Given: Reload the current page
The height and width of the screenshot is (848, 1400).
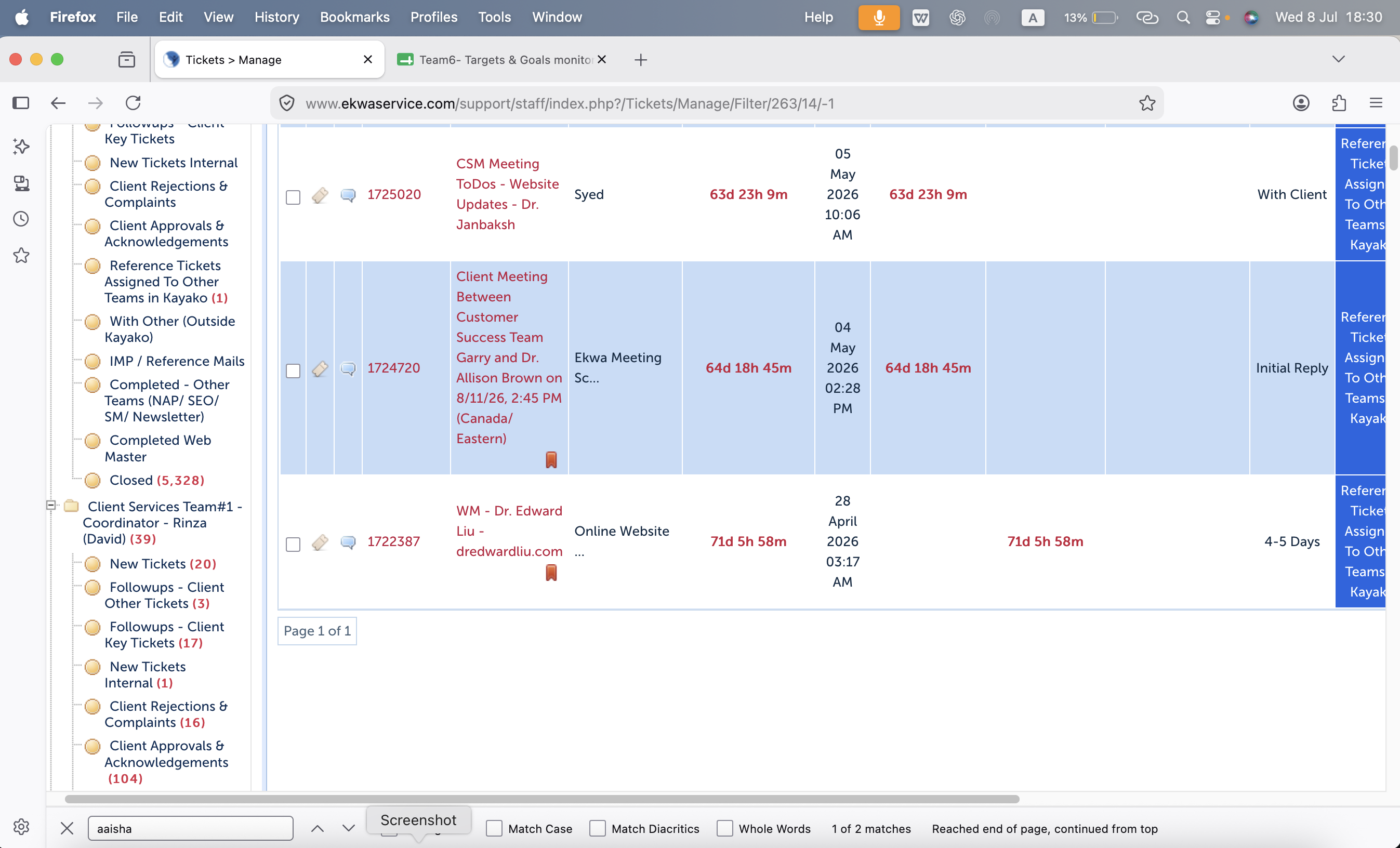Looking at the screenshot, I should coord(133,103).
